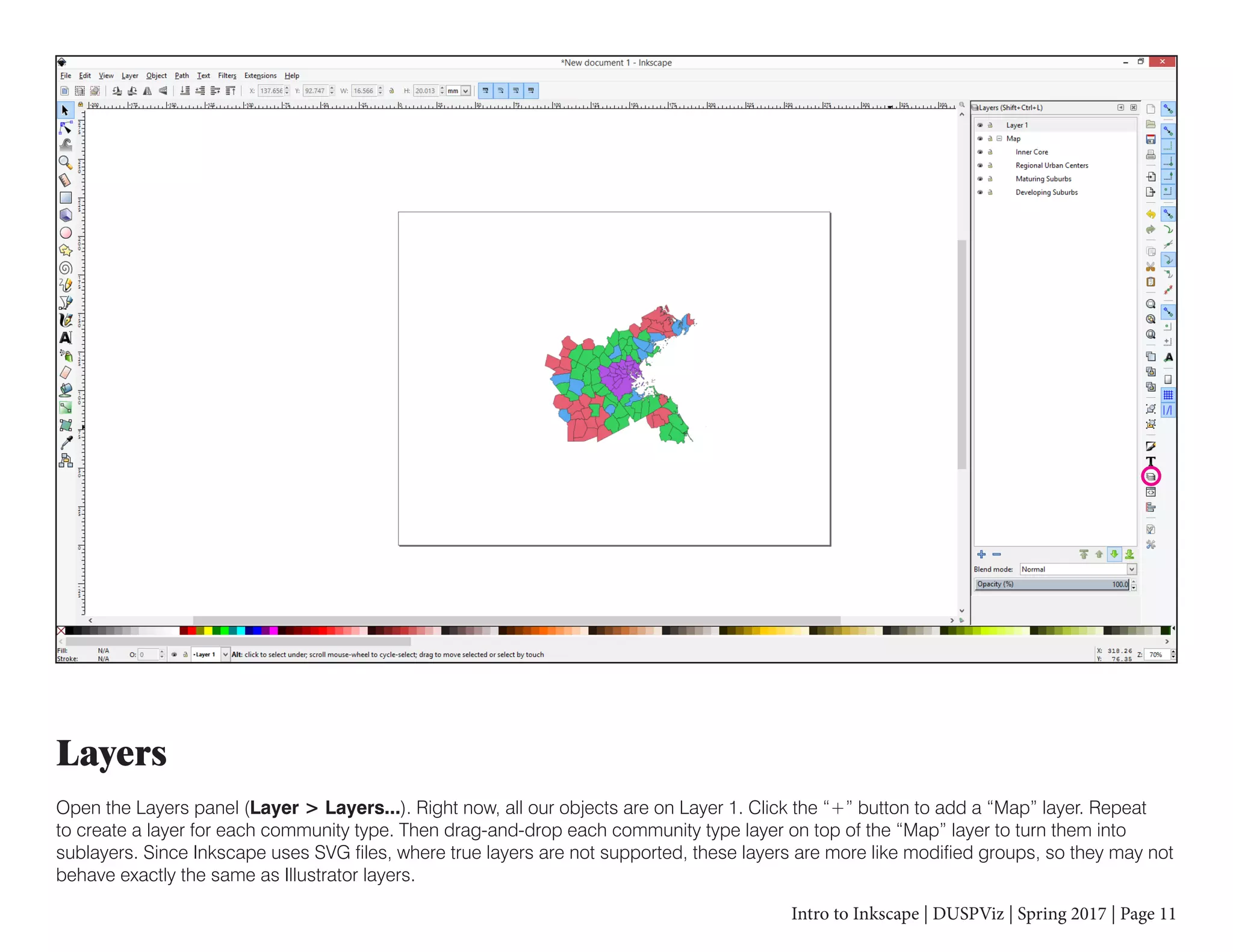Open current layer dropdown in status bar
1233x952 pixels.
[x=210, y=655]
